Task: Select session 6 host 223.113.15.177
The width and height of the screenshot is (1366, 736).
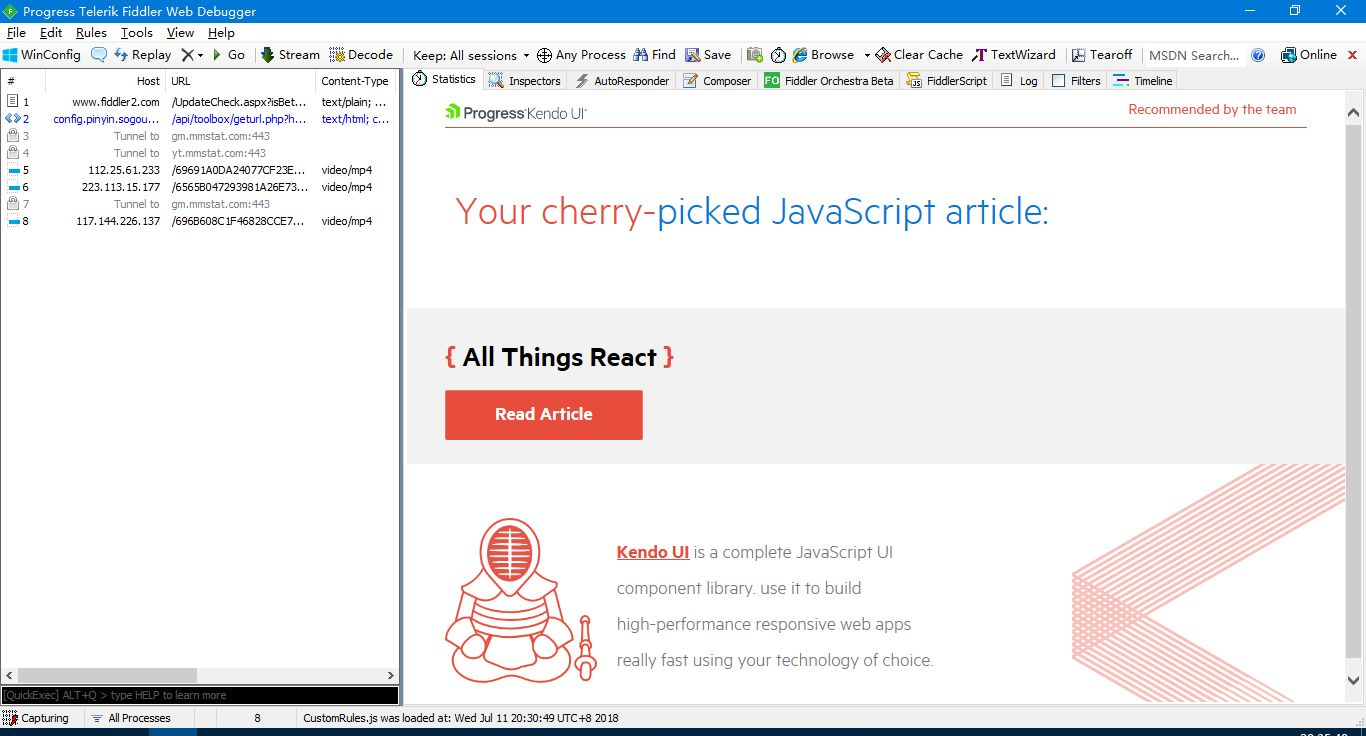Action: (x=200, y=187)
